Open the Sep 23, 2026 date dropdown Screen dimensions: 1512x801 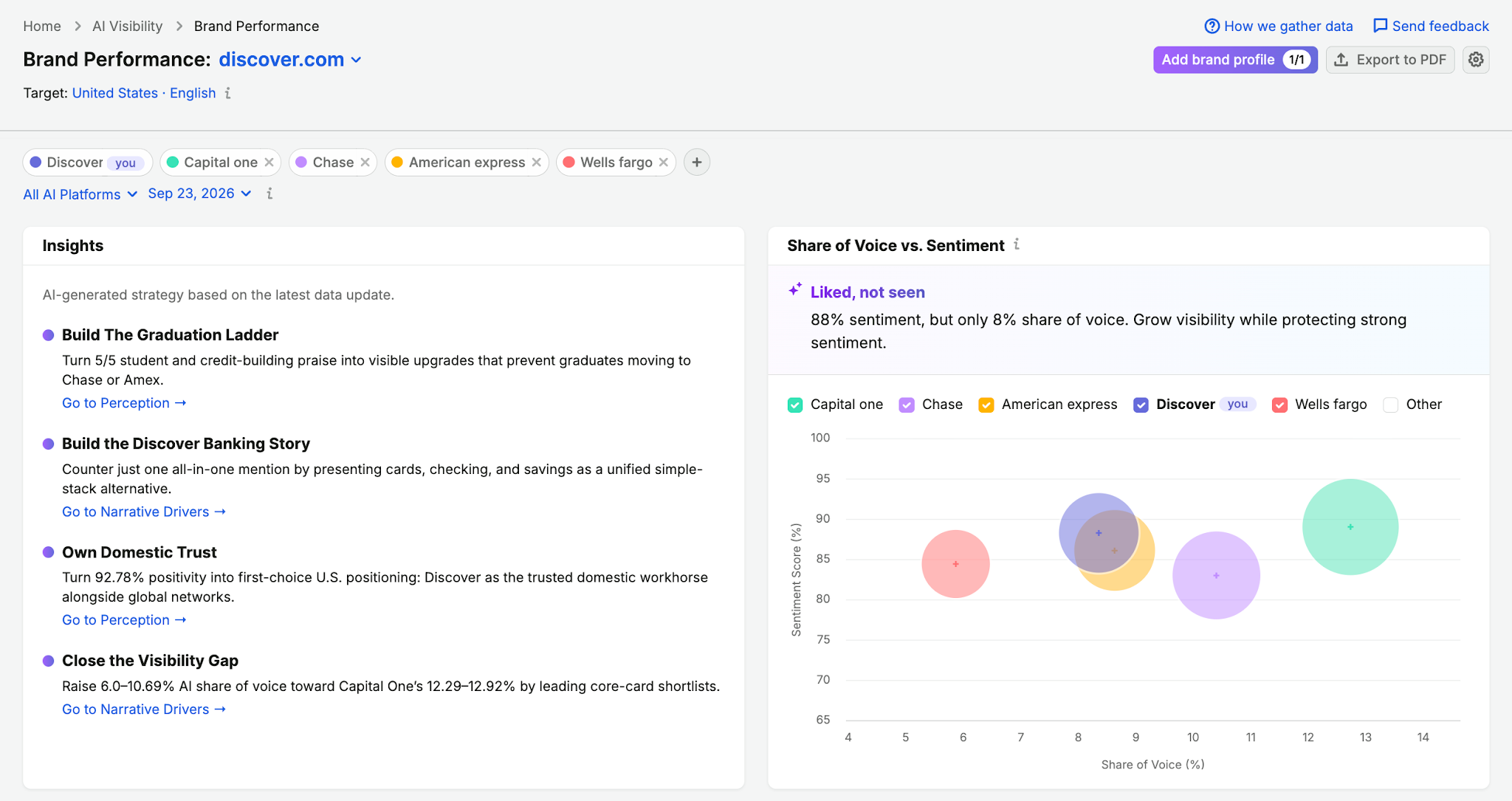pyautogui.click(x=200, y=193)
